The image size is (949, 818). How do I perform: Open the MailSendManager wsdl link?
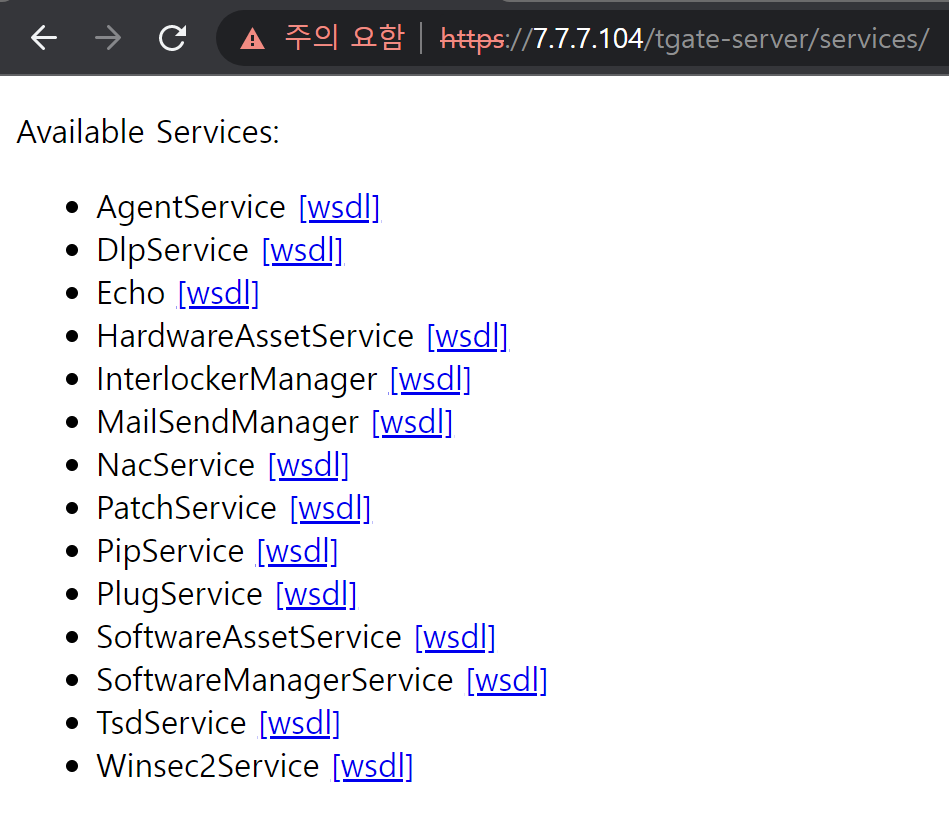pos(412,422)
